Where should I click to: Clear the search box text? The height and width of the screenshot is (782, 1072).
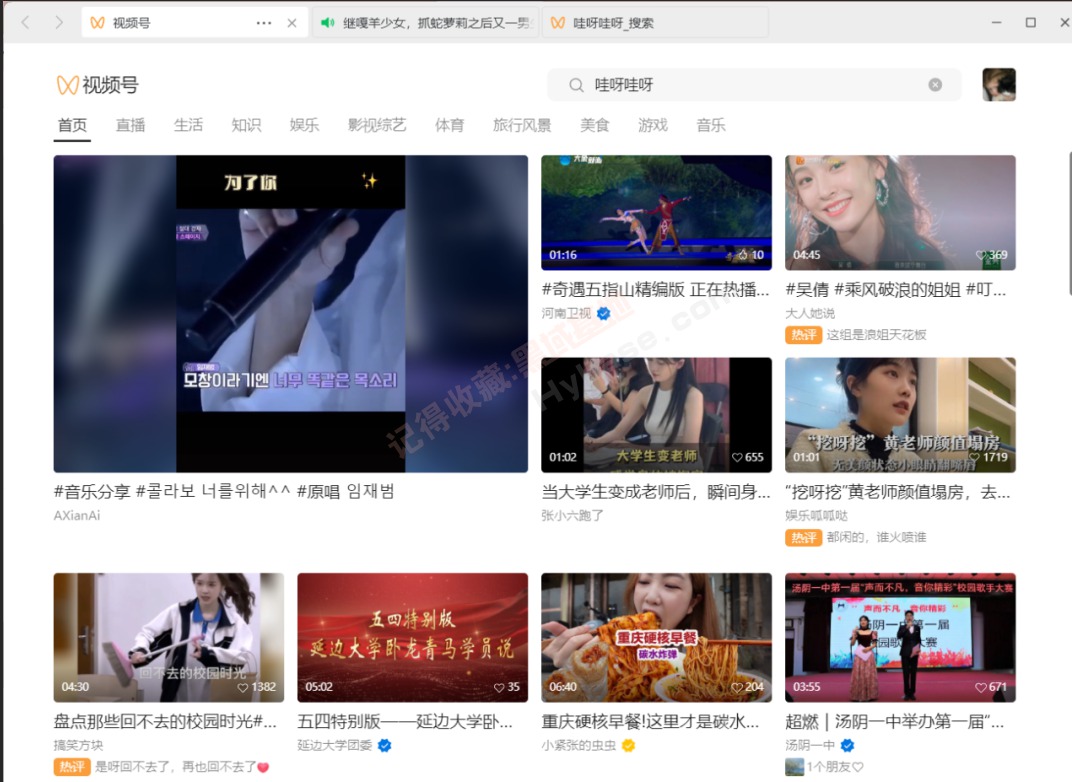[935, 85]
